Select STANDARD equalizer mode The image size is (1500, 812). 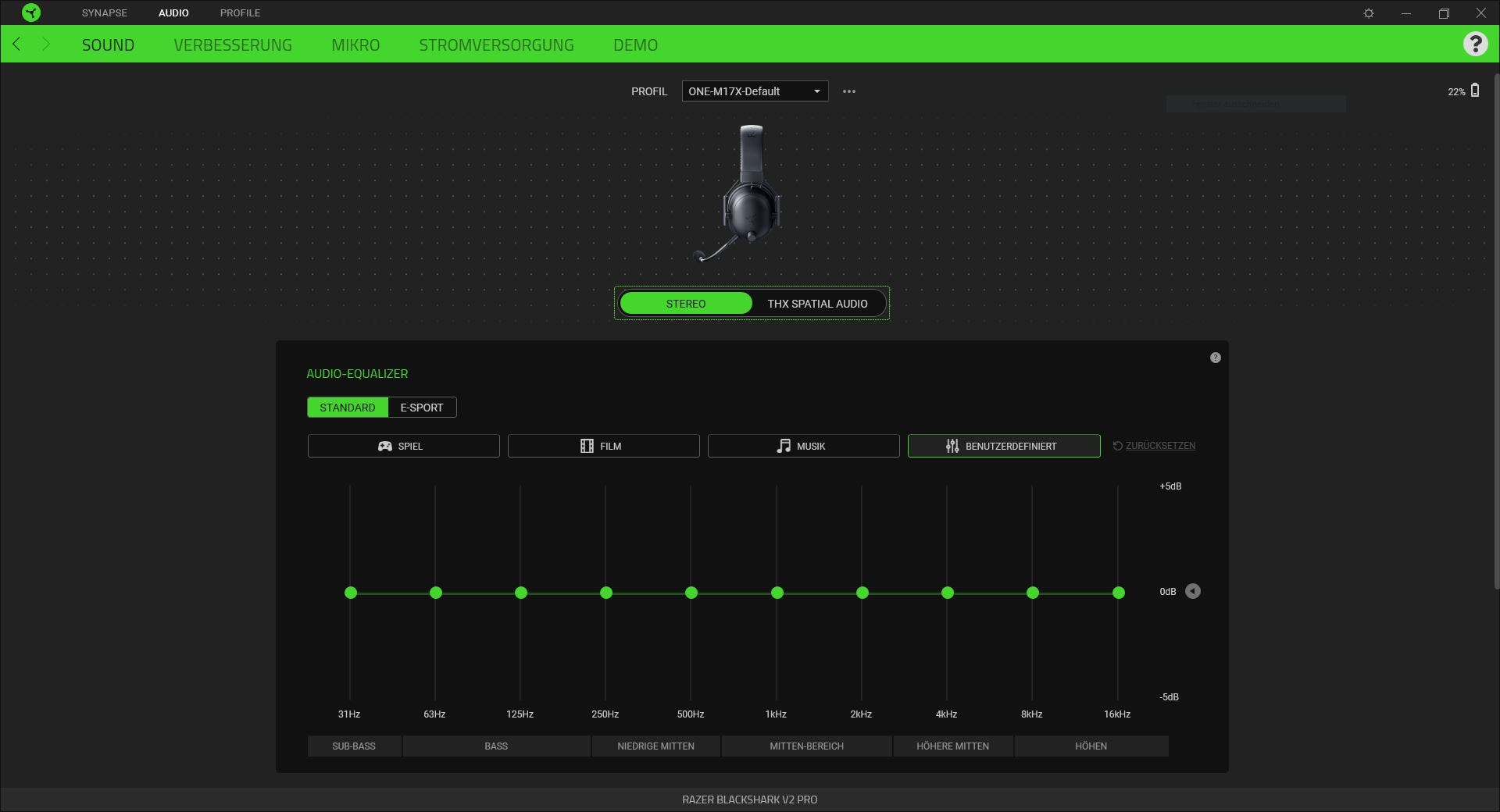click(x=348, y=408)
